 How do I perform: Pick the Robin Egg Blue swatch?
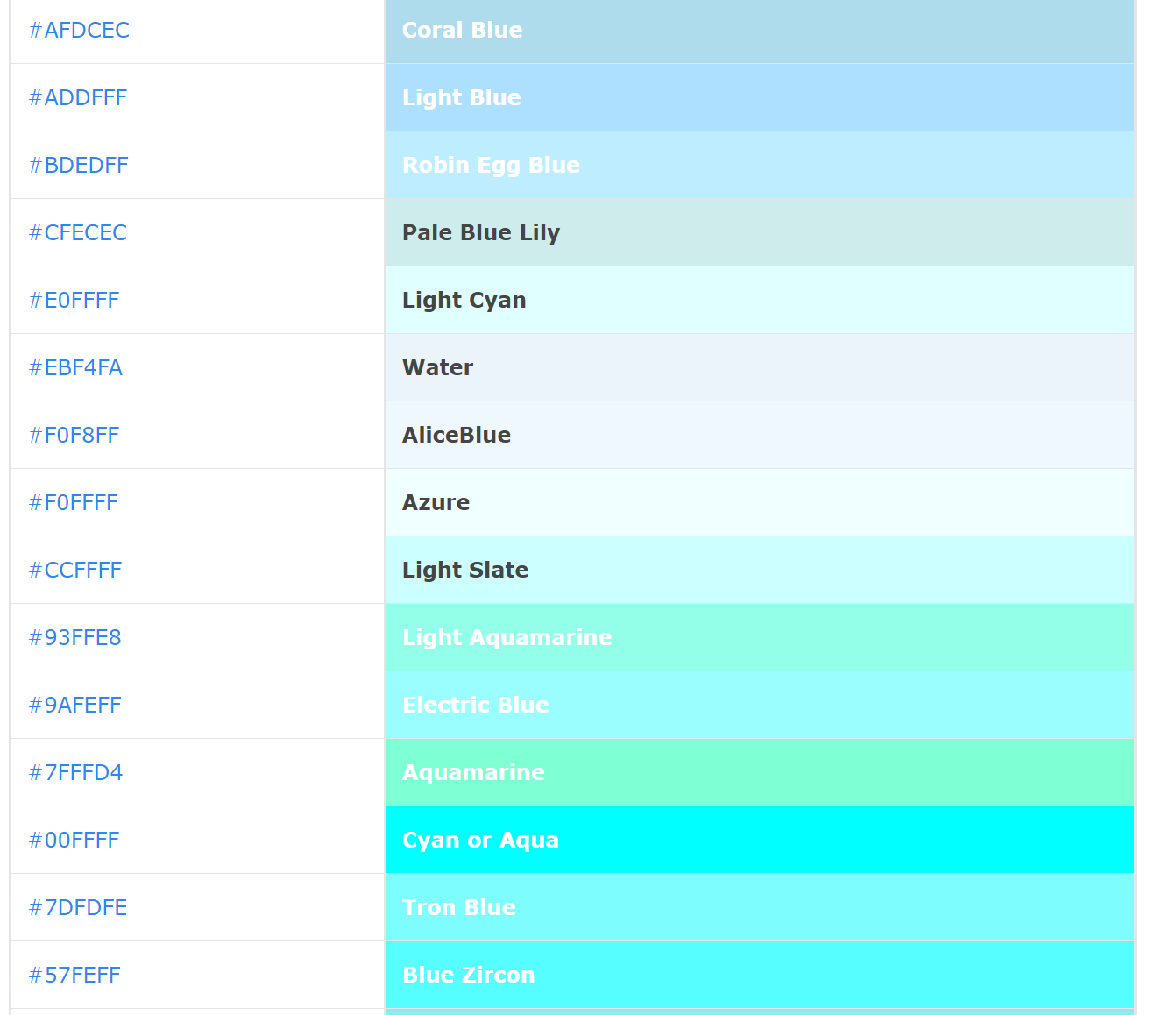coord(759,166)
